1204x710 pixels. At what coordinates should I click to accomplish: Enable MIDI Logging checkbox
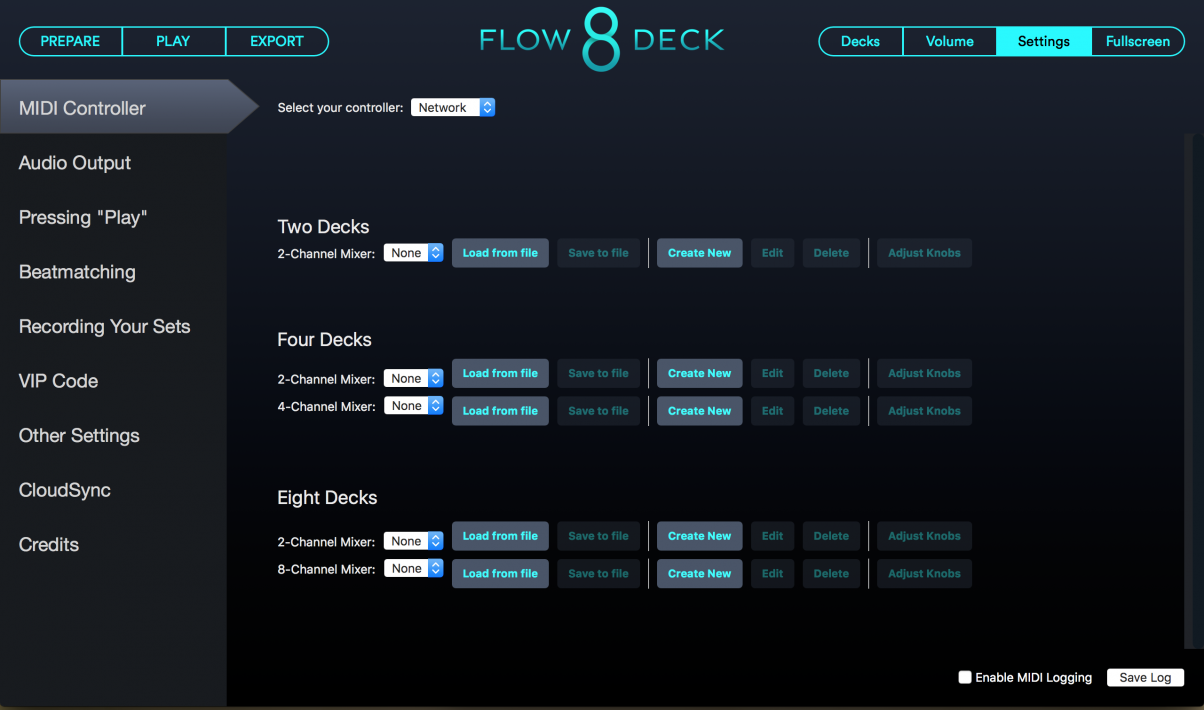pos(965,677)
